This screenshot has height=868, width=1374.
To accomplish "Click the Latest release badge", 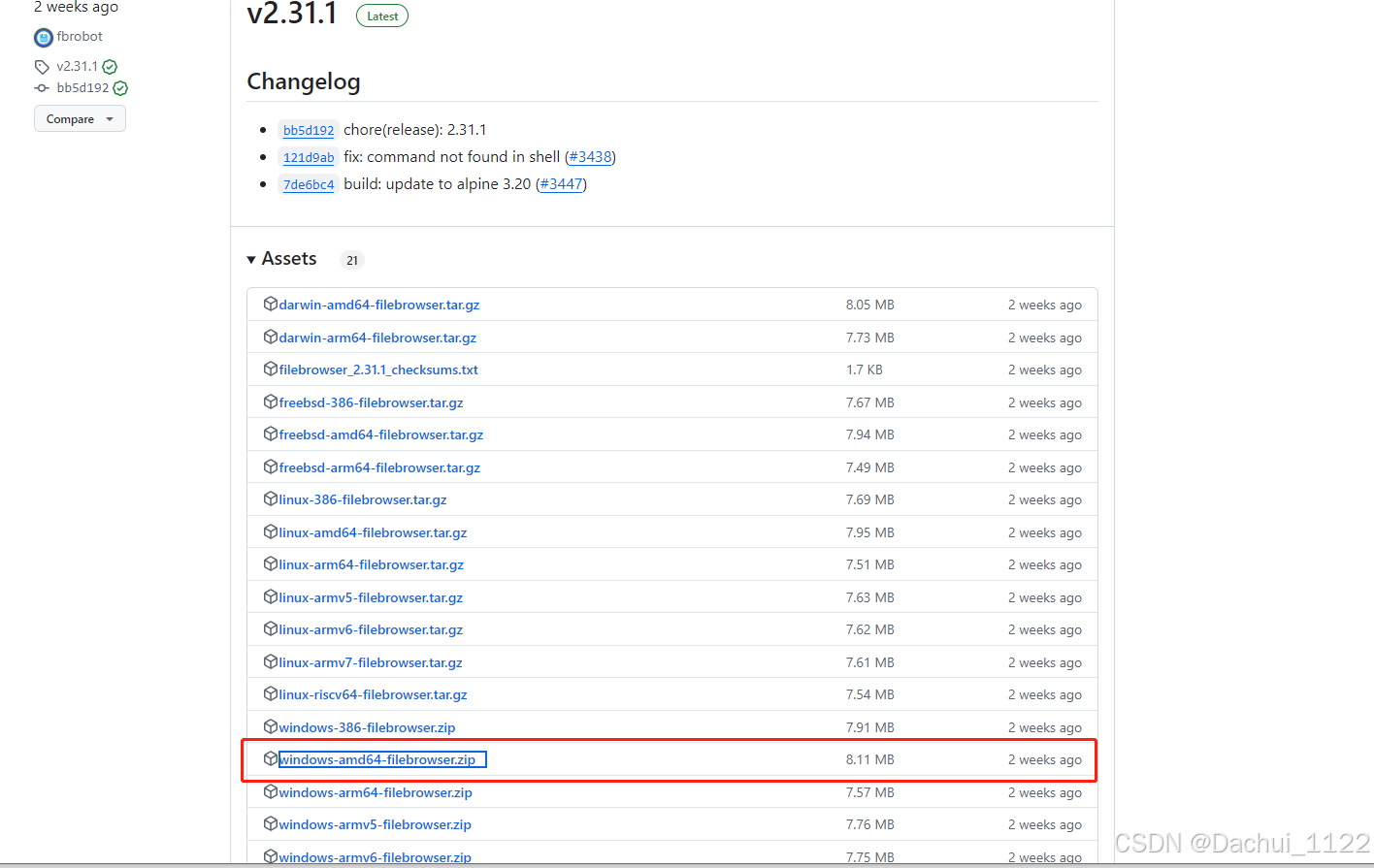I will tap(381, 16).
